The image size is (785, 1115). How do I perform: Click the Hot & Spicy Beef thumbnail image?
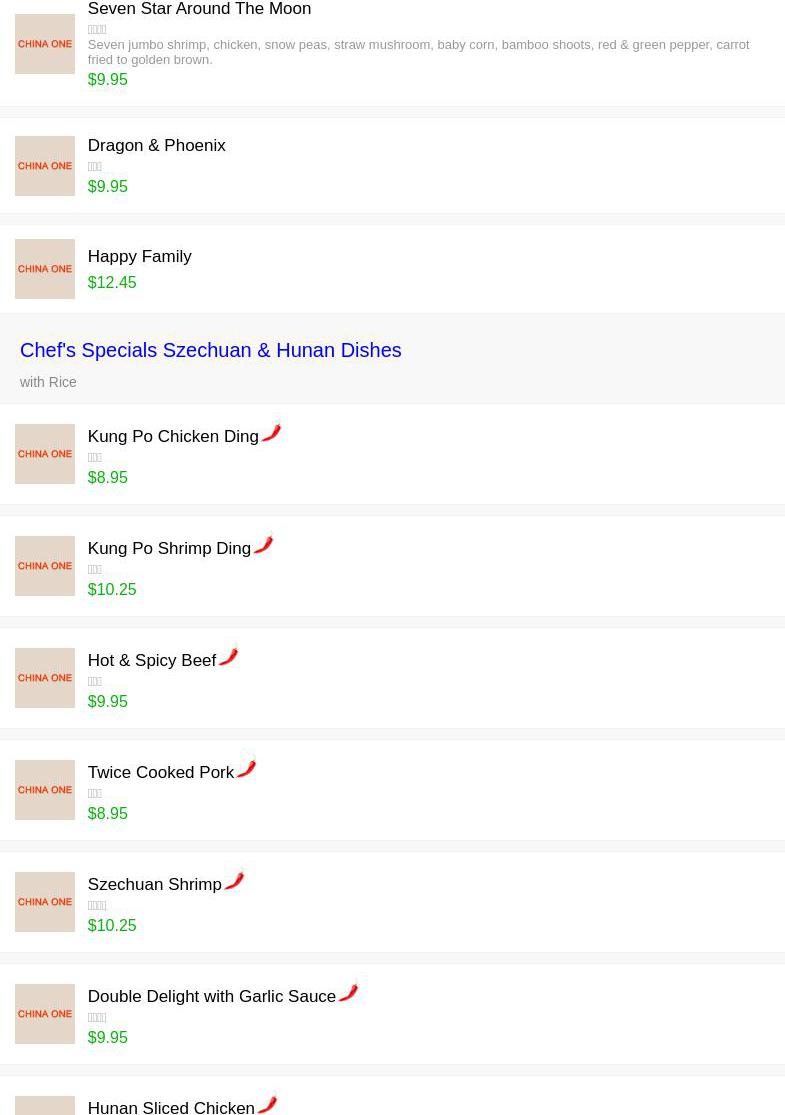45,678
